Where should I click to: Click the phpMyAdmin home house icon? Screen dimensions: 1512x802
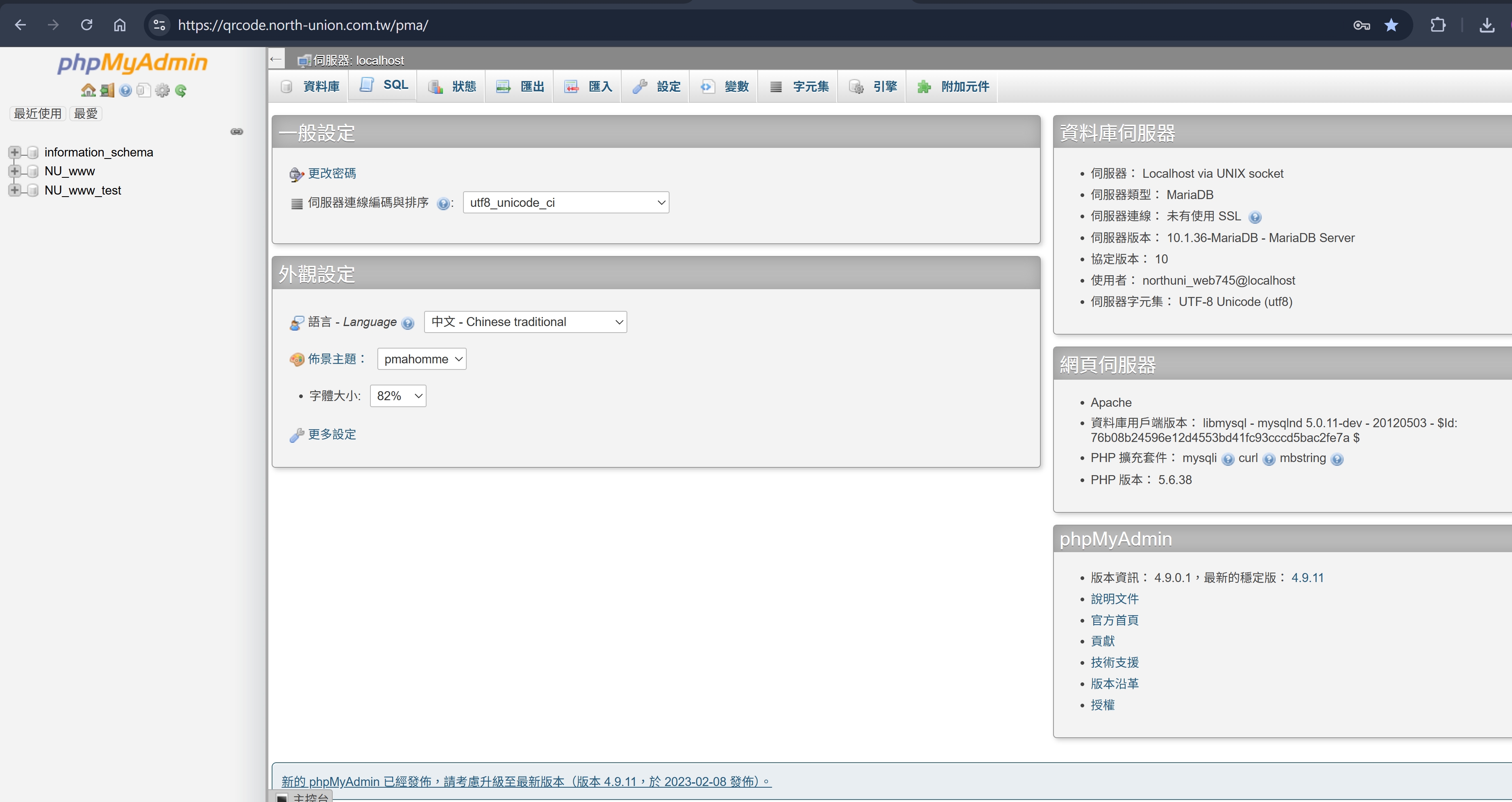pos(88,91)
